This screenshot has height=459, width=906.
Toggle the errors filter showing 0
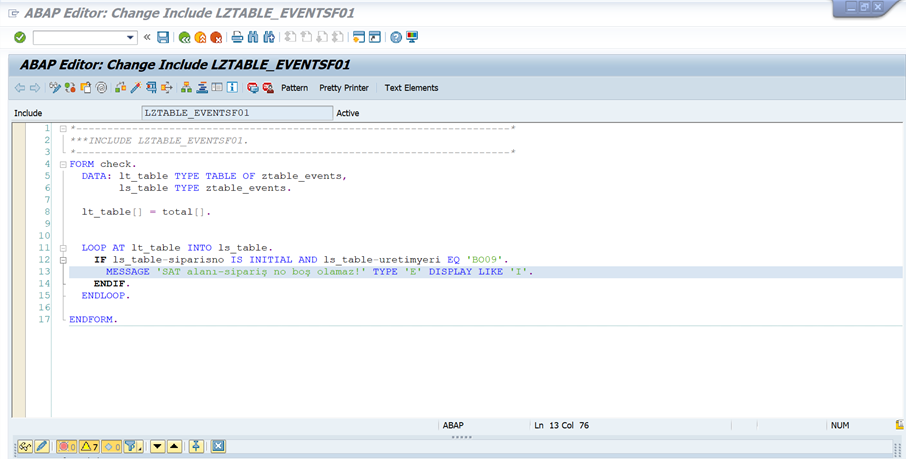(x=67, y=446)
